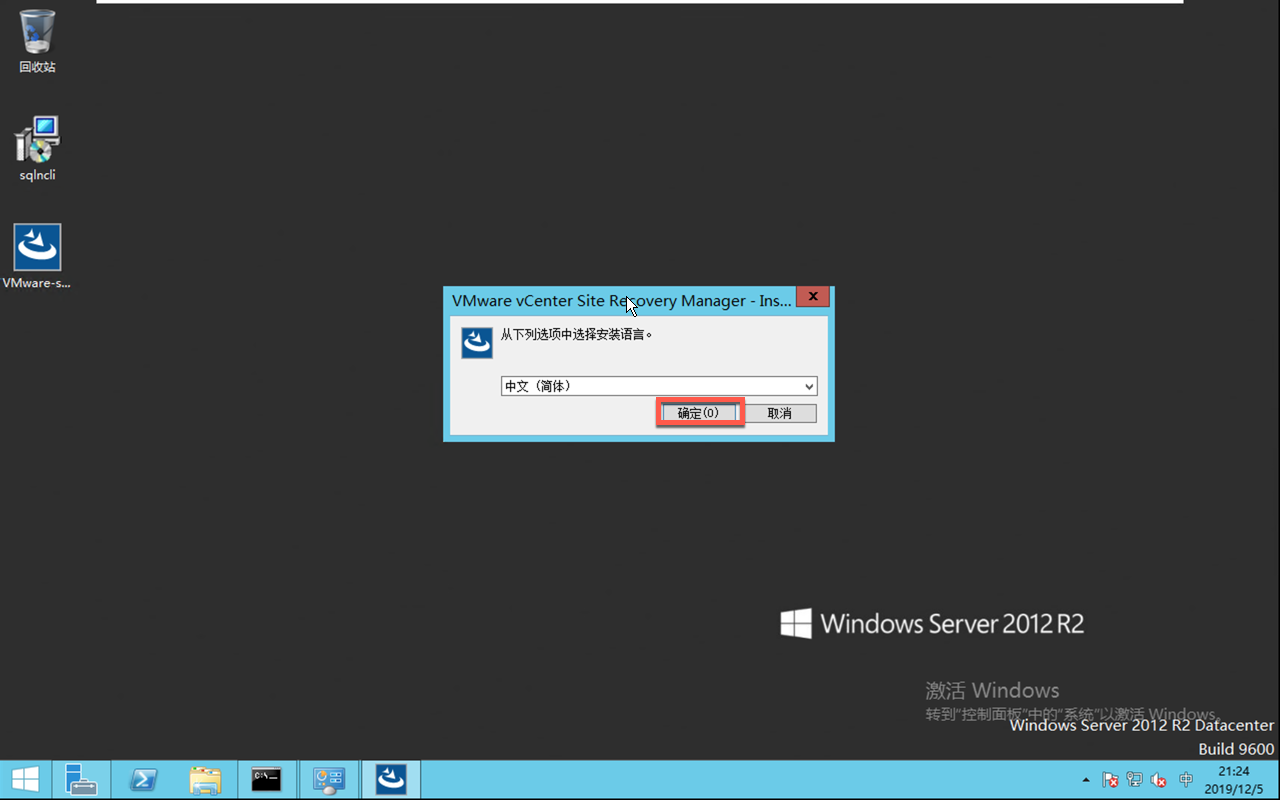Open the installation language dropdown
This screenshot has width=1280, height=800.
pyautogui.click(x=659, y=386)
